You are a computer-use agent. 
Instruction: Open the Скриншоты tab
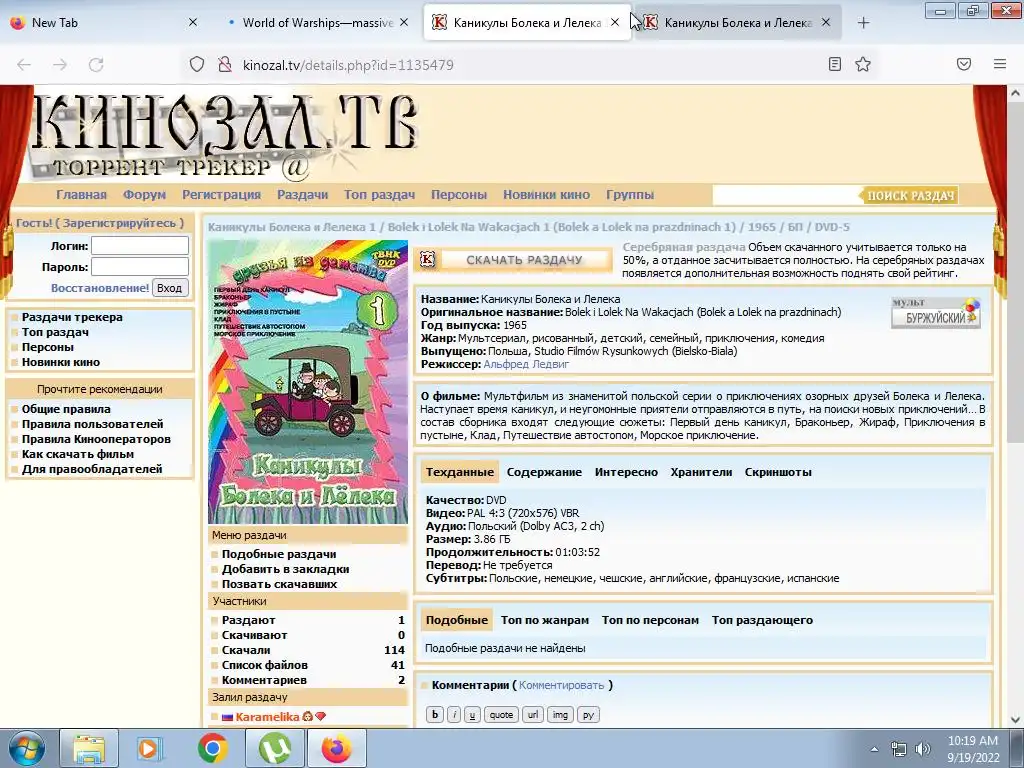778,472
